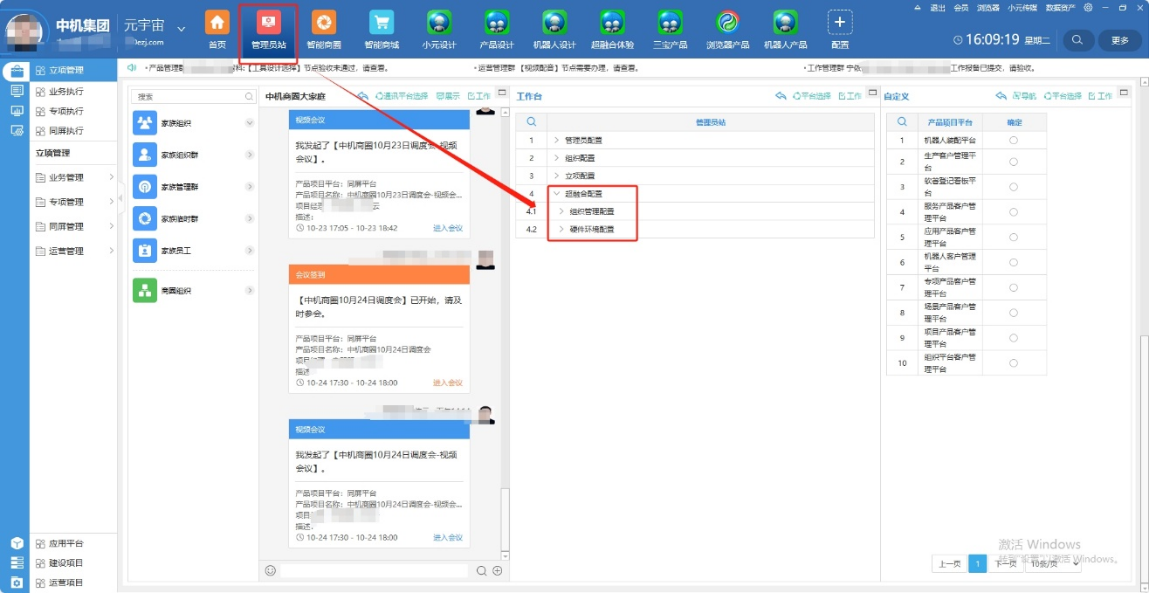Screen dimensions: 1150x594
Task: Expand the 管理员配置 tree row
Action: (x=557, y=141)
